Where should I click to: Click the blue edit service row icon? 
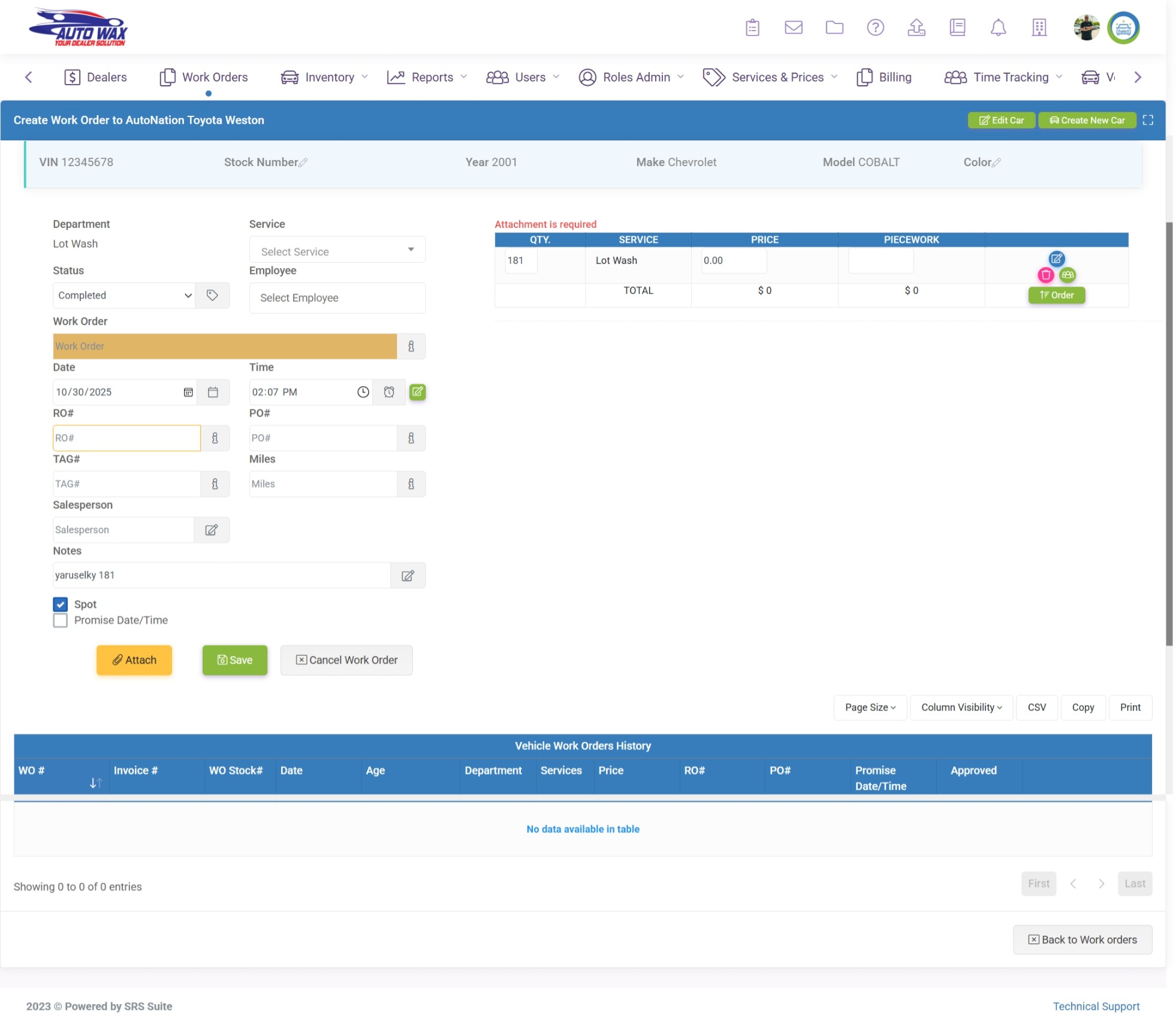click(x=1056, y=259)
